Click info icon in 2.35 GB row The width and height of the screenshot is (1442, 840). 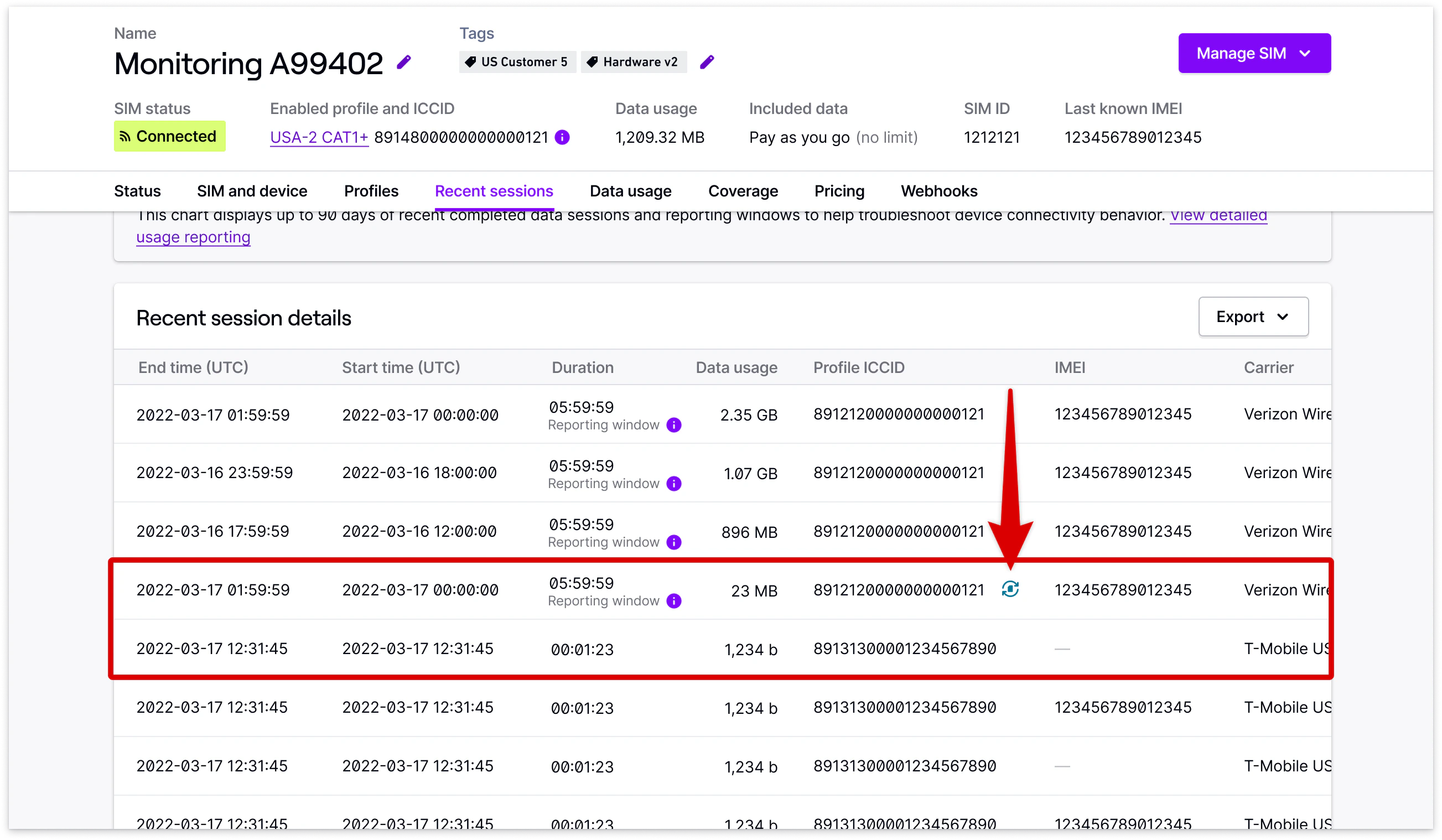(674, 425)
